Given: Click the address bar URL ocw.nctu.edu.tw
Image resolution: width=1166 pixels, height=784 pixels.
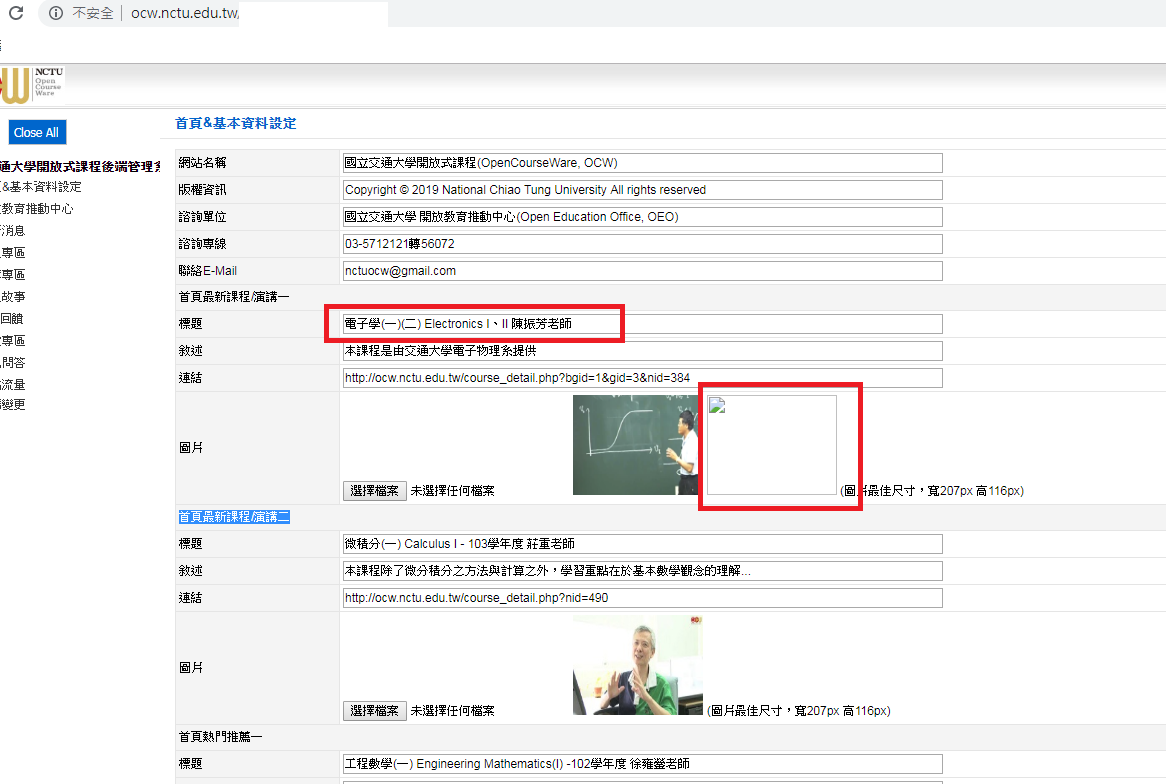Looking at the screenshot, I should coord(184,13).
